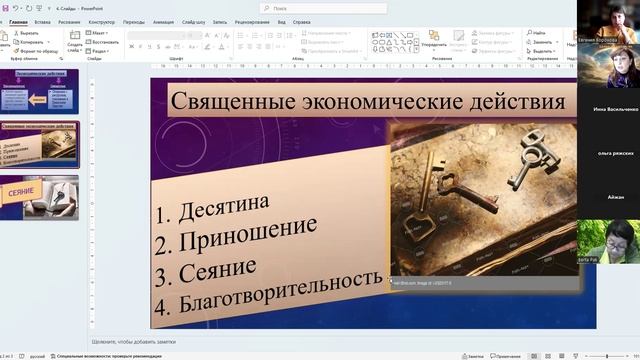This screenshot has width=640, height=360.
Task: Insert rectangle shape from shapes gallery
Action: pos(410,35)
